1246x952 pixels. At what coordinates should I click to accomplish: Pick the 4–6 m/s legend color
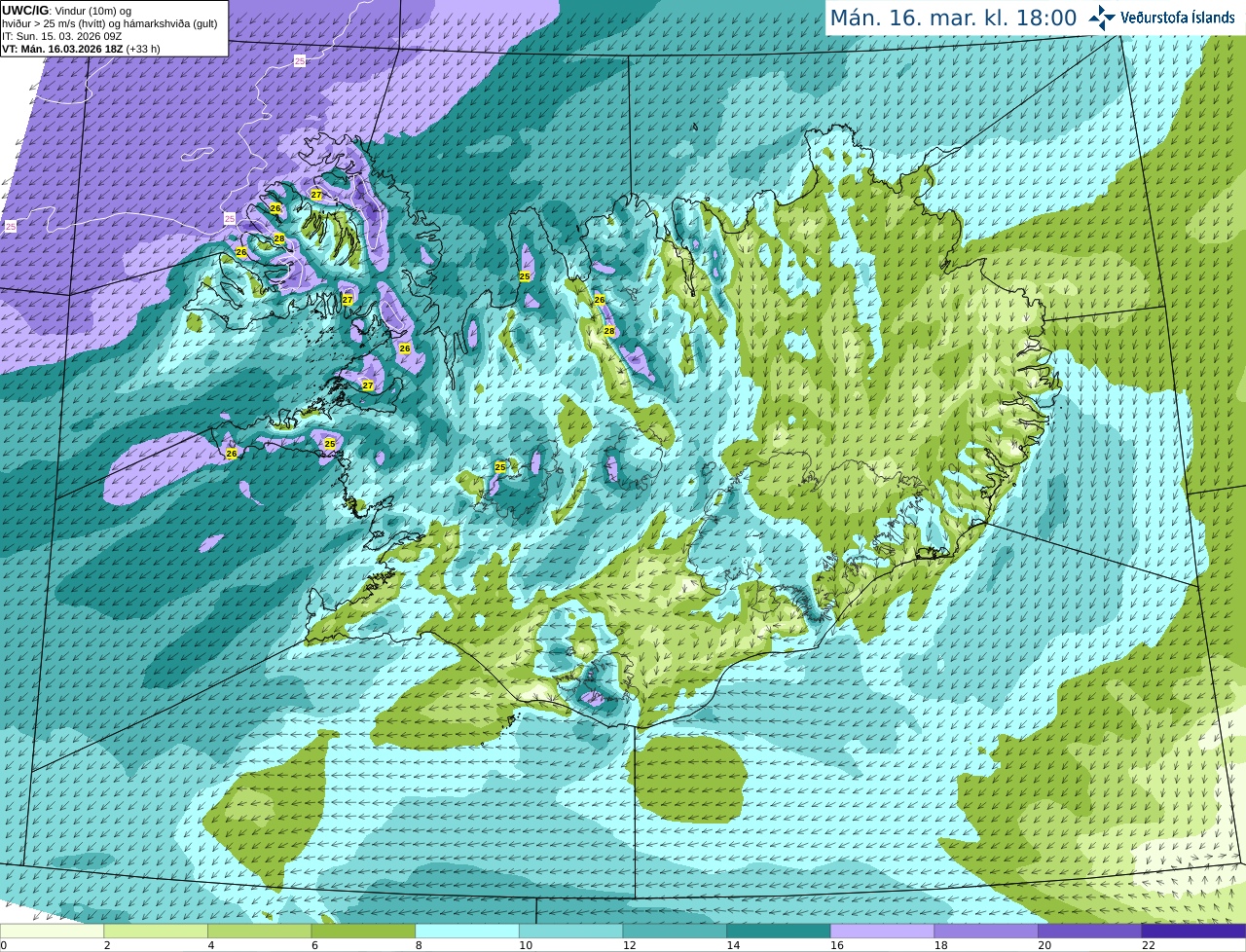point(259,931)
